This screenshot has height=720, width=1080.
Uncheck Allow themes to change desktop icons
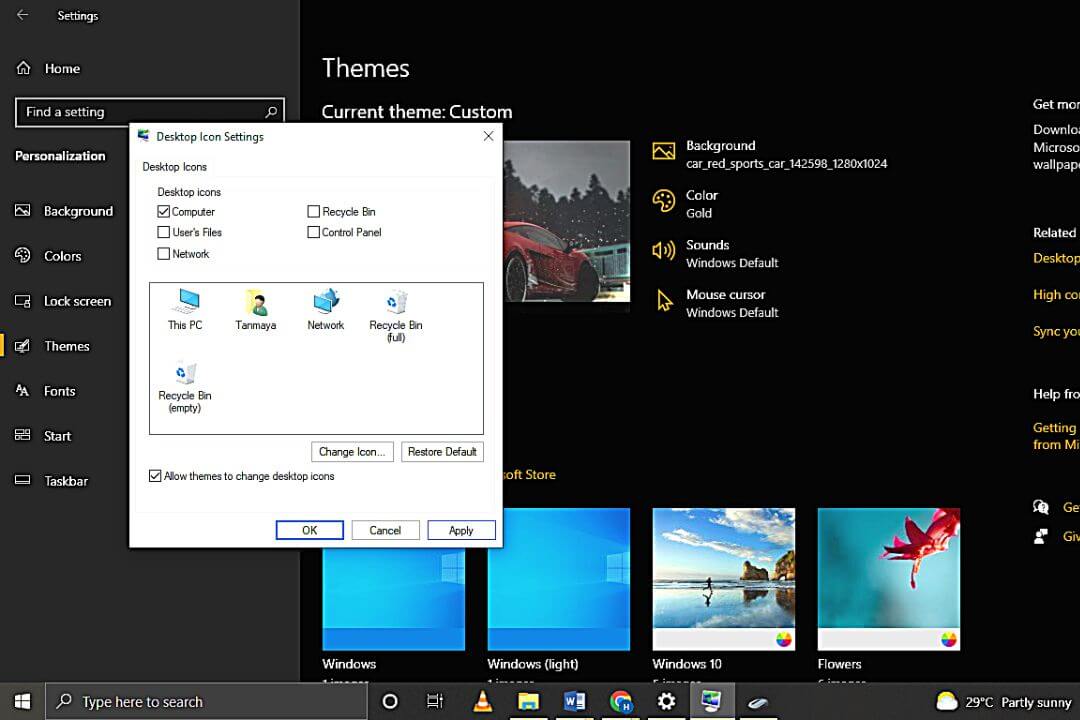(x=155, y=476)
